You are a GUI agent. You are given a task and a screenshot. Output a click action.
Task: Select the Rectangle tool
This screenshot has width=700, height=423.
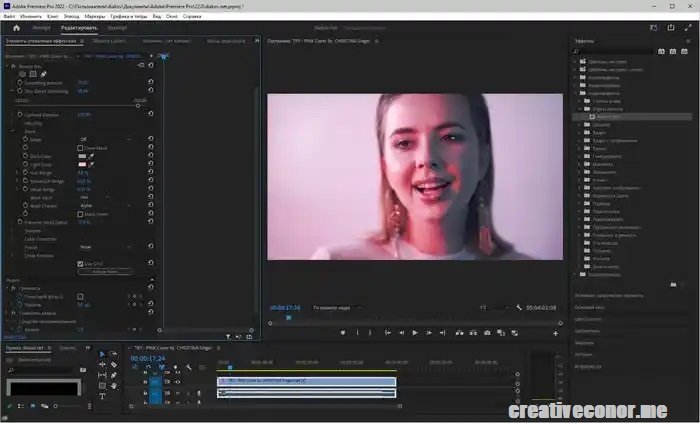(102, 386)
